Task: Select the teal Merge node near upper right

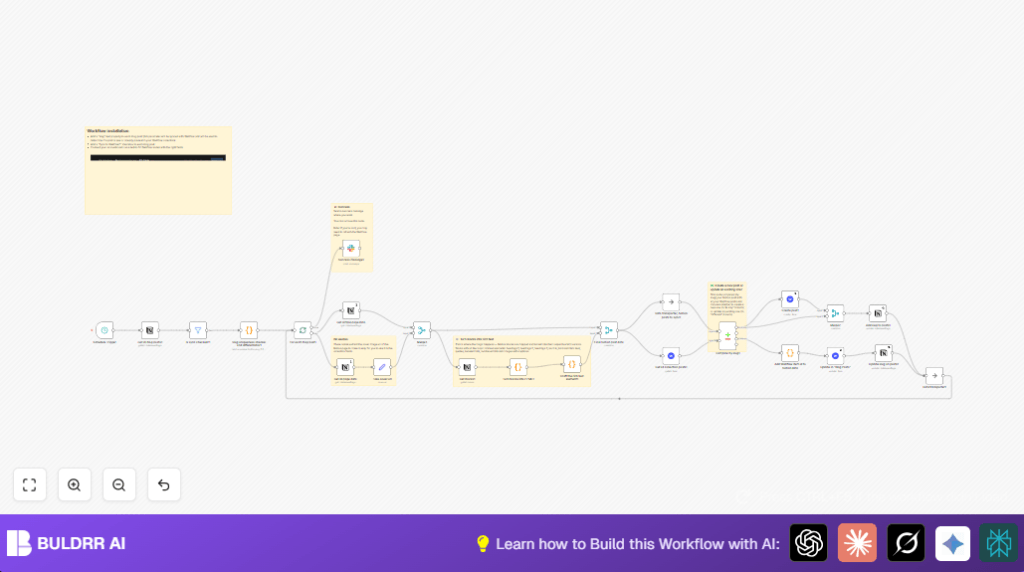Action: (x=835, y=313)
